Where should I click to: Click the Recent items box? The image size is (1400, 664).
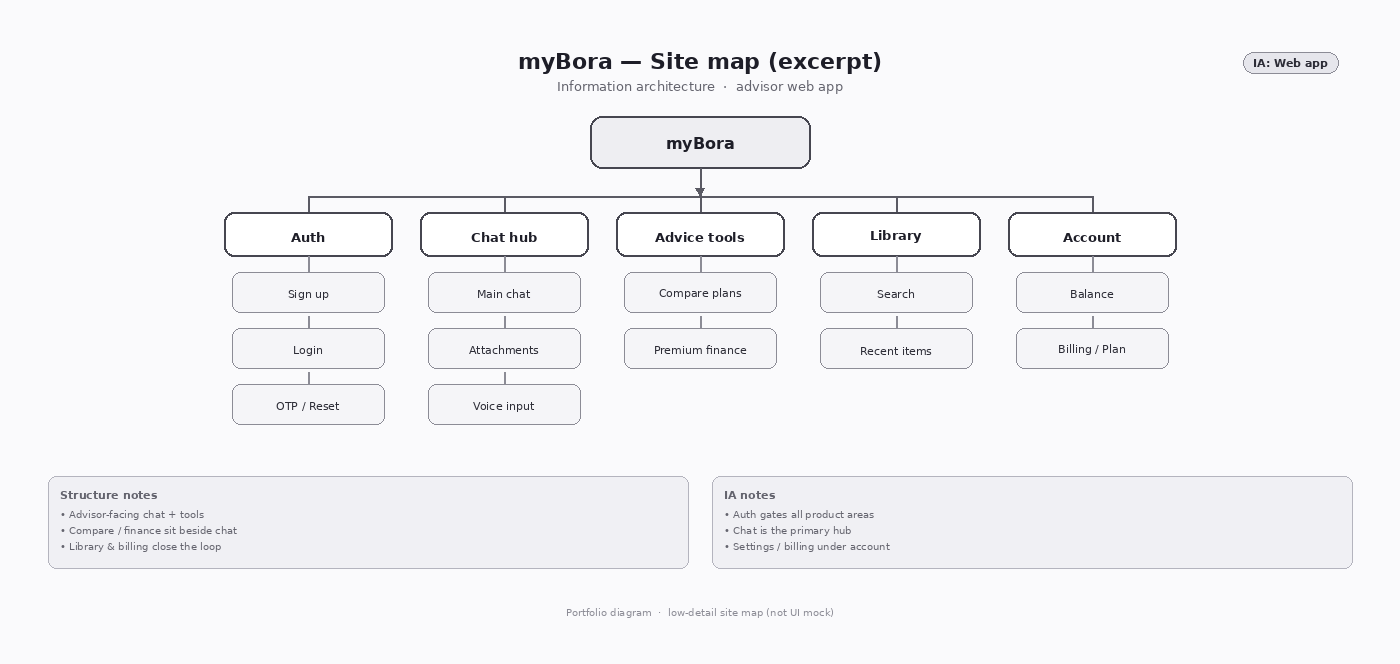tap(896, 349)
